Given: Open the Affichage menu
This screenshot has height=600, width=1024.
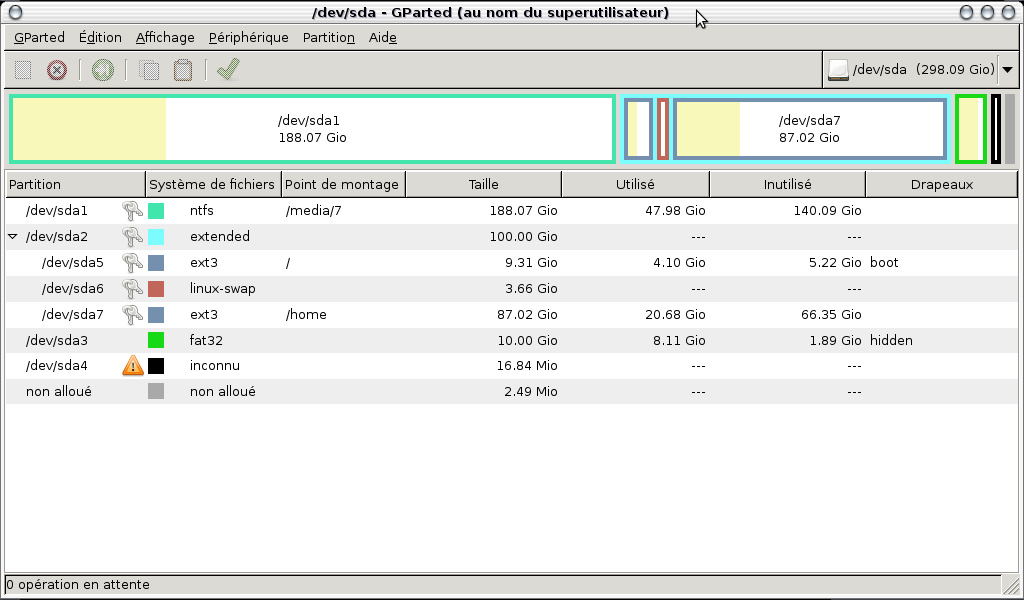Looking at the screenshot, I should [x=165, y=38].
